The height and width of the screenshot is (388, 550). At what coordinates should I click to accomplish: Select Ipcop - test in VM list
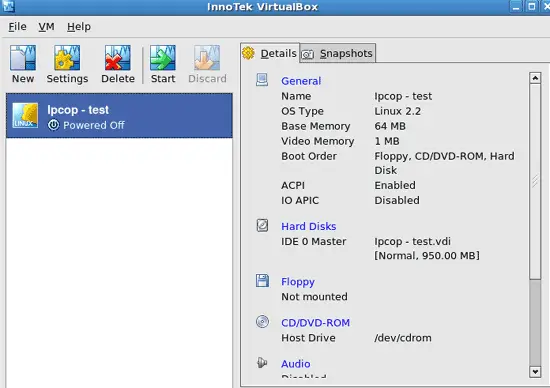point(119,116)
